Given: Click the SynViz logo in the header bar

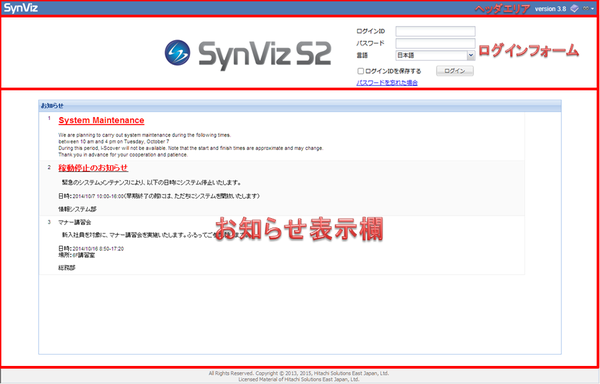Looking at the screenshot, I should (21, 8).
